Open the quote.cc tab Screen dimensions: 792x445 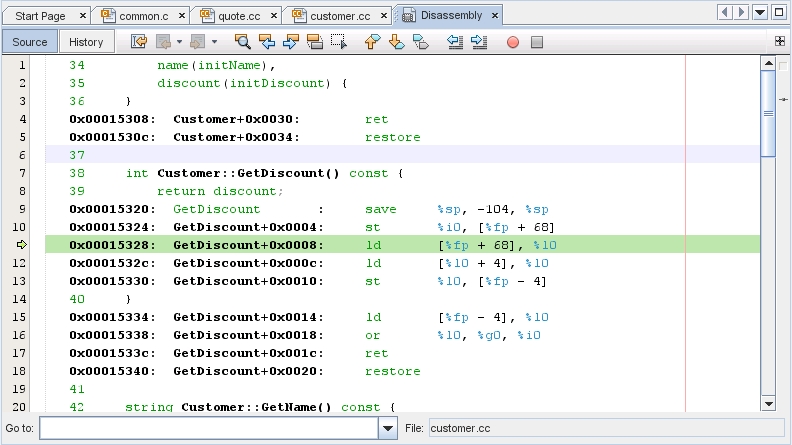(239, 16)
